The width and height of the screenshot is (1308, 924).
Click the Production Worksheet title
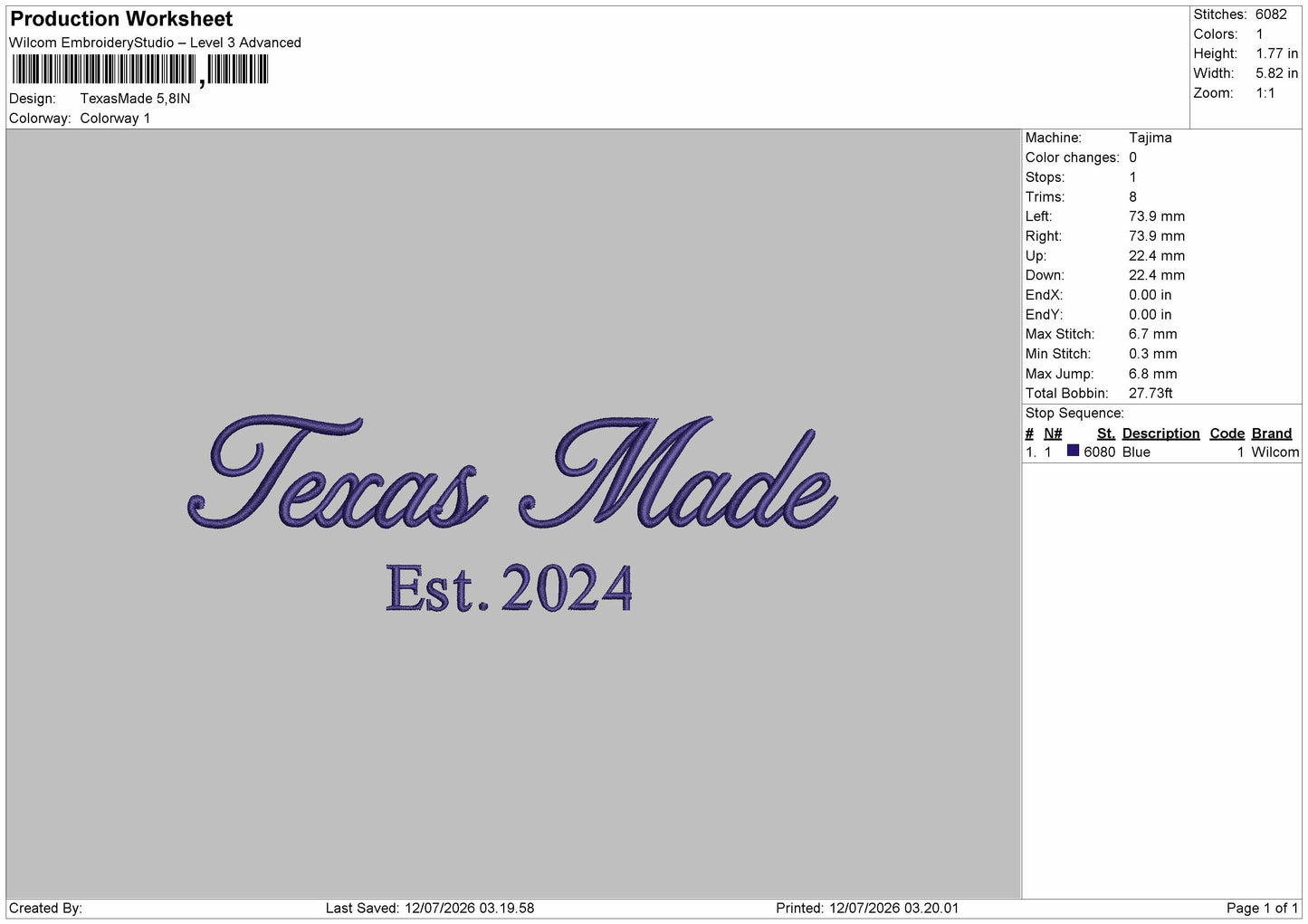[121, 19]
